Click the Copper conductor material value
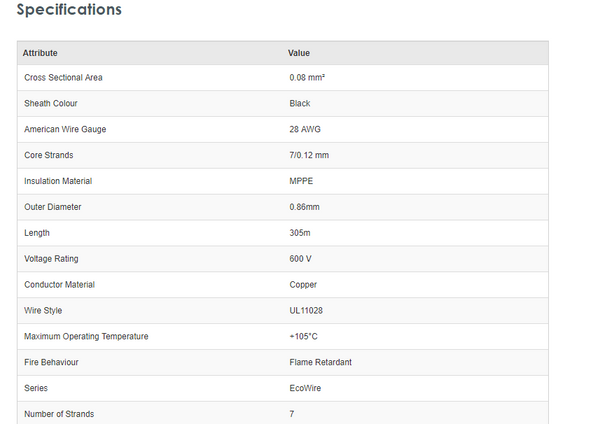This screenshot has width=600, height=424. [304, 285]
